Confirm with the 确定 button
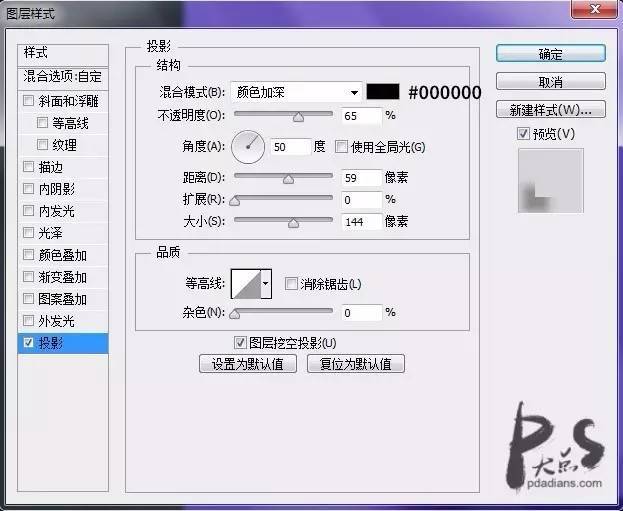 (x=551, y=54)
